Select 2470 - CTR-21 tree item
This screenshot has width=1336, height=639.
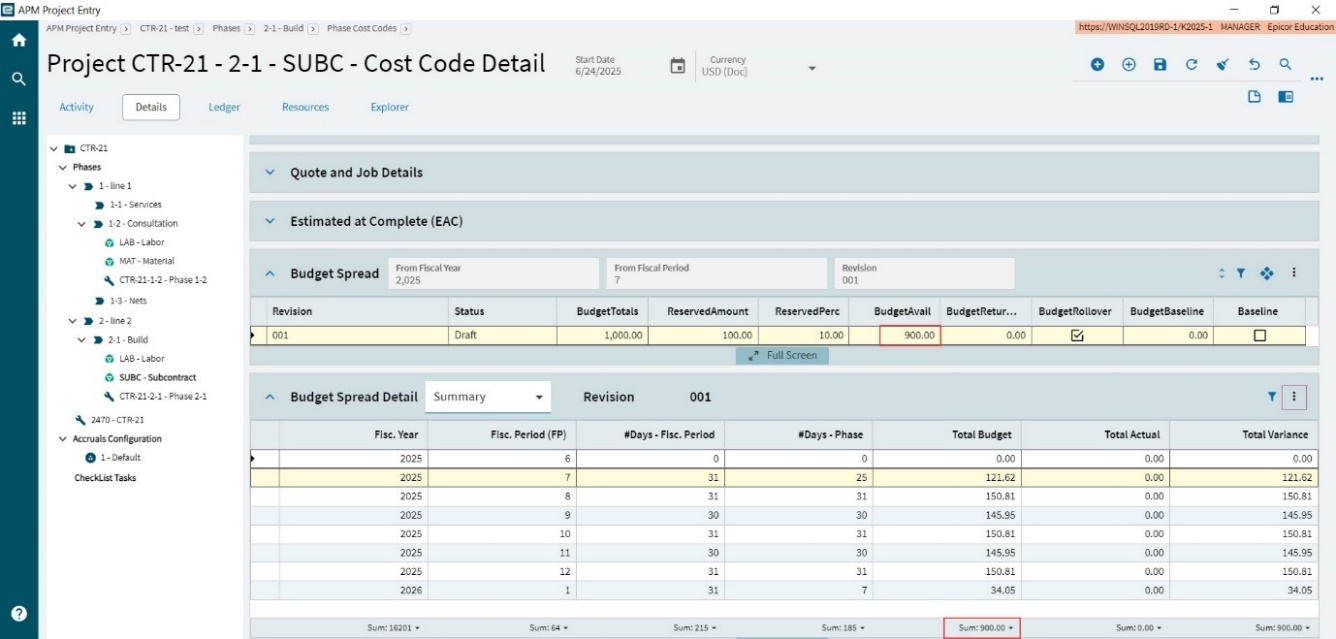(x=117, y=420)
